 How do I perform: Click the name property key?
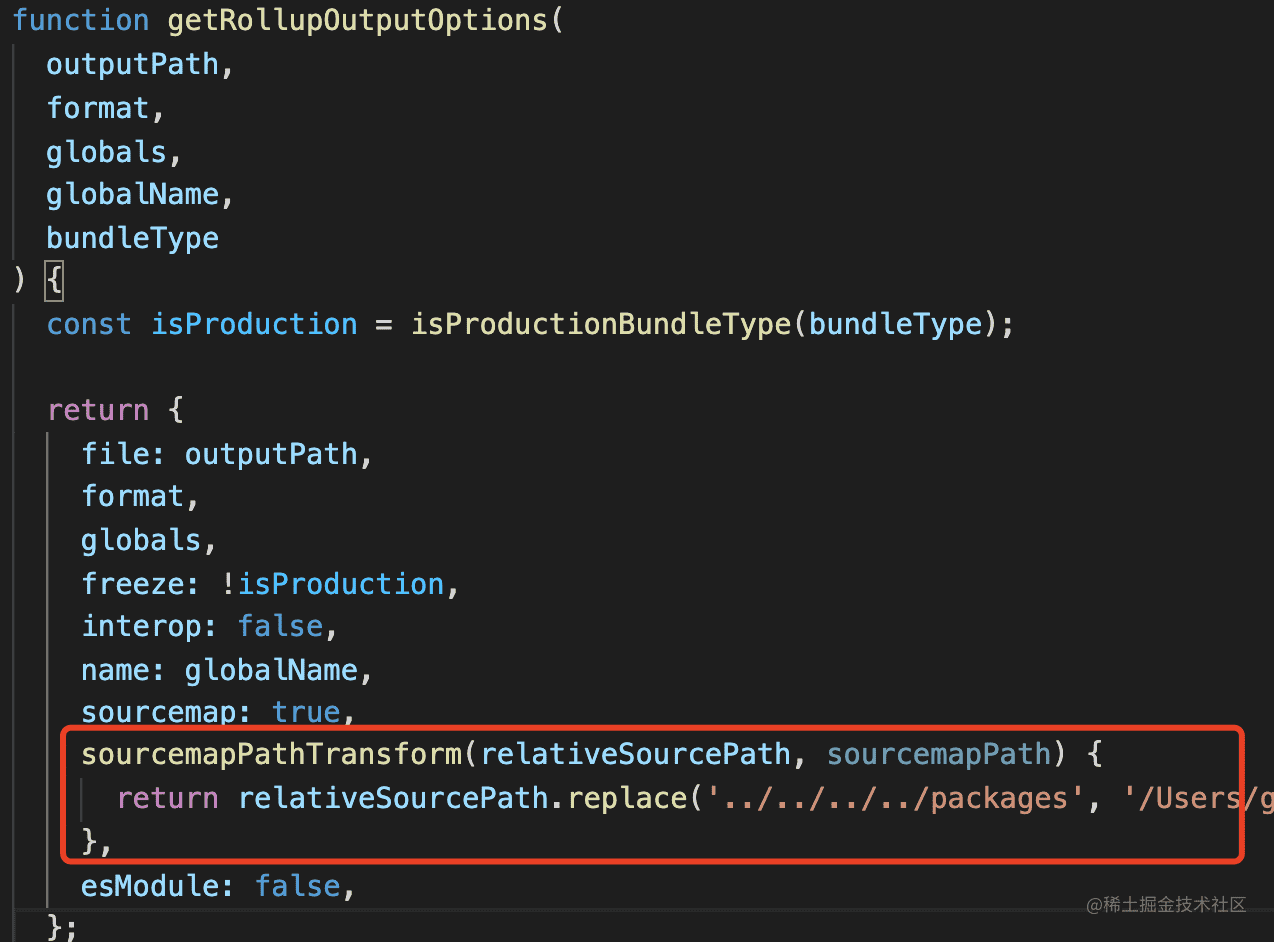tap(115, 670)
